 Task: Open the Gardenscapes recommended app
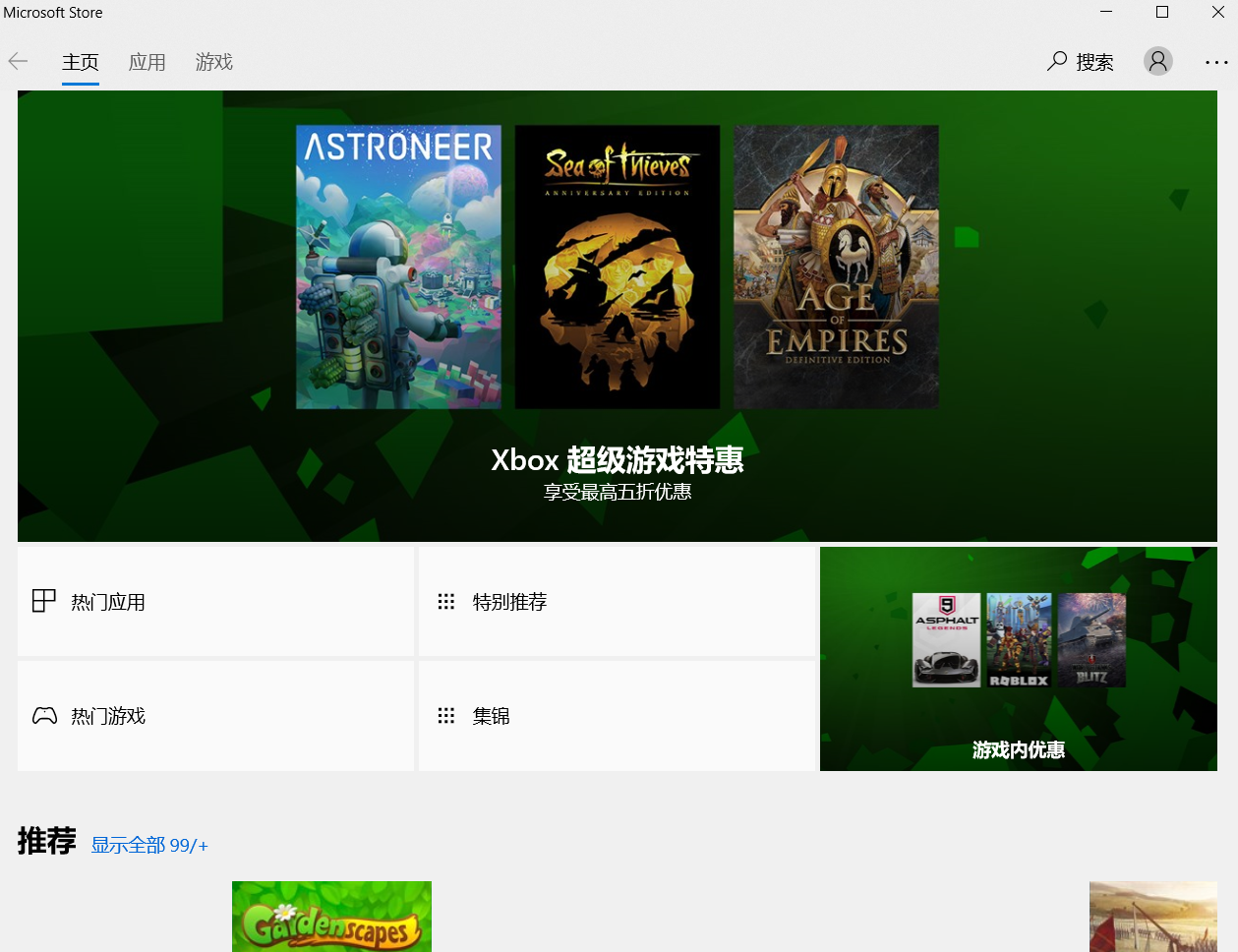pos(331,917)
